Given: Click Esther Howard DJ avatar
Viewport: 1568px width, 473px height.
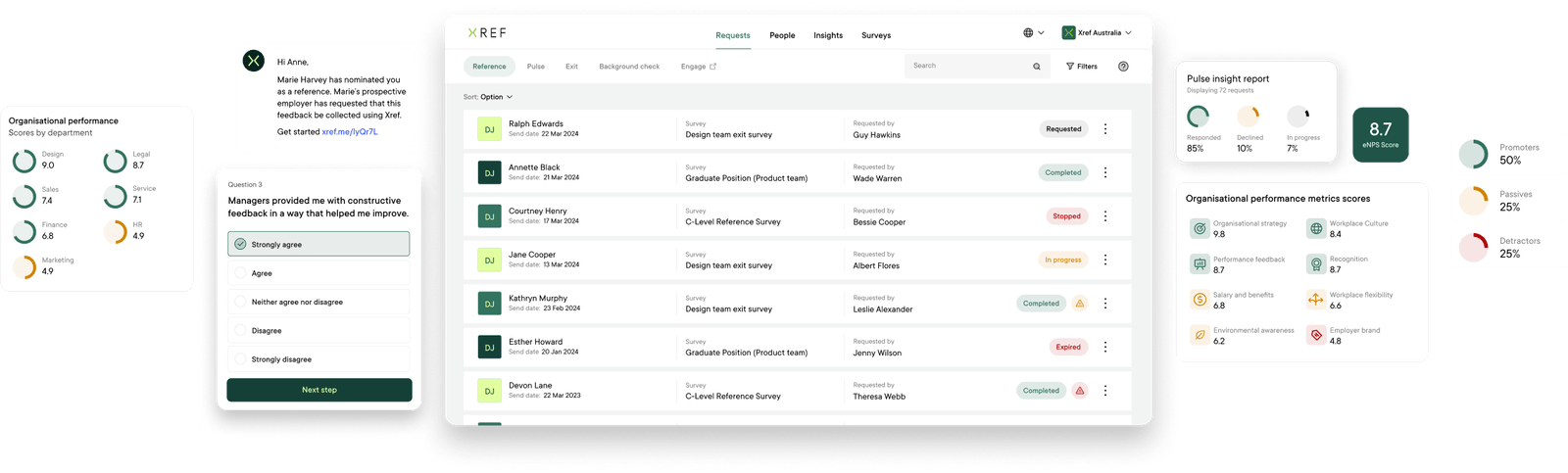Looking at the screenshot, I should click(489, 347).
